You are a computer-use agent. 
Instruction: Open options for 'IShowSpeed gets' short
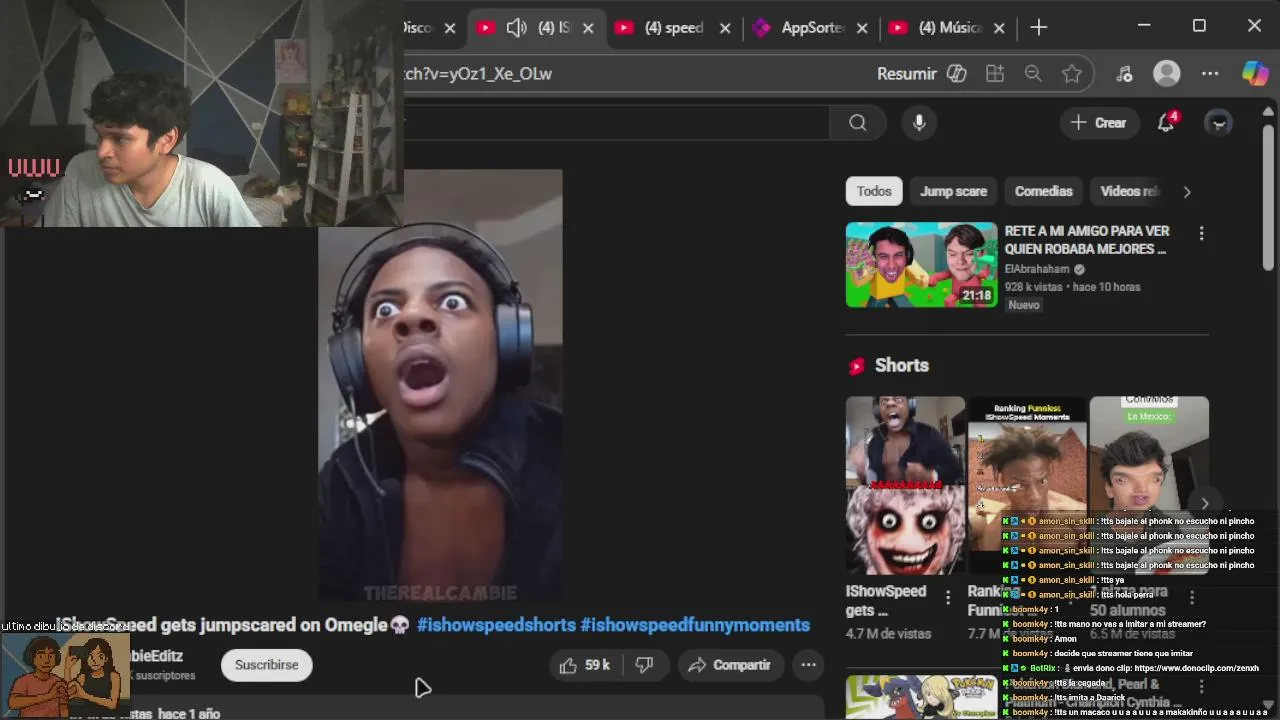tap(948, 597)
